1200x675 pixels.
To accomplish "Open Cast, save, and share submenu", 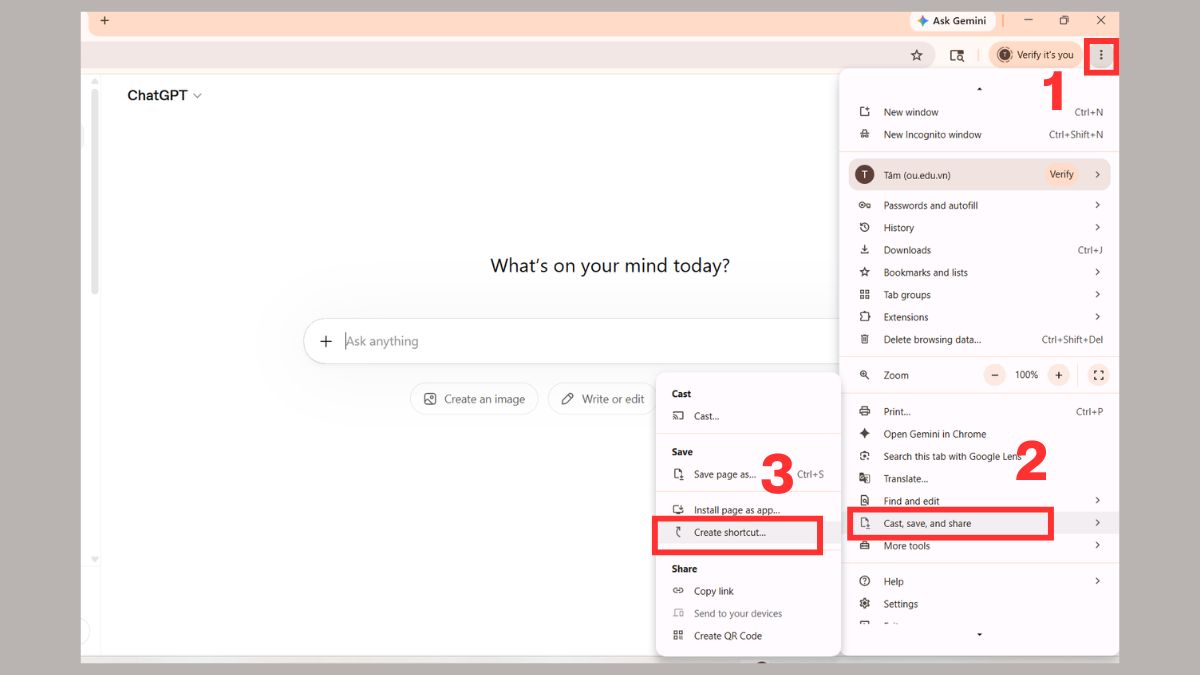I will tap(979, 523).
